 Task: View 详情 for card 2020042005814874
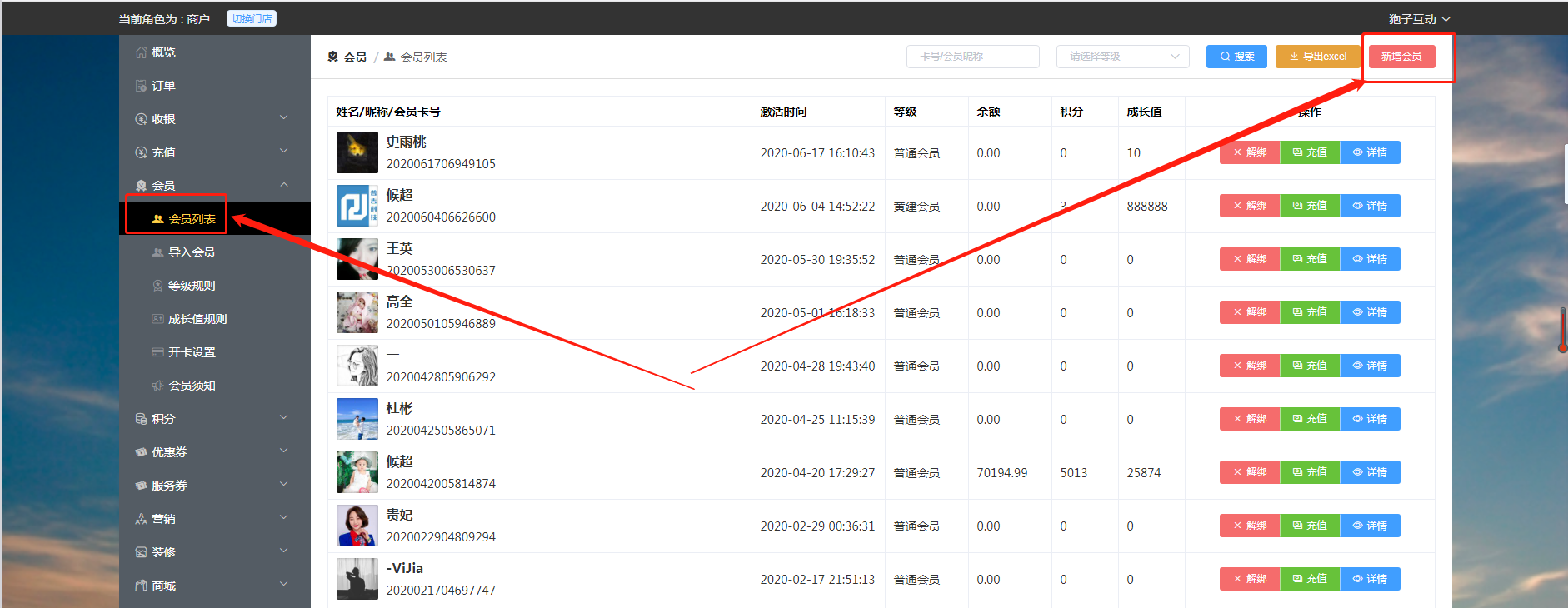pos(1370,472)
